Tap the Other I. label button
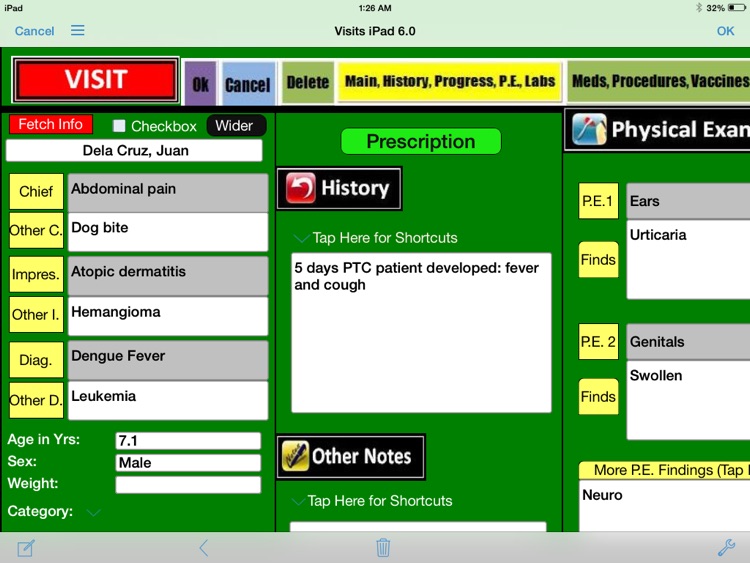 pos(36,314)
